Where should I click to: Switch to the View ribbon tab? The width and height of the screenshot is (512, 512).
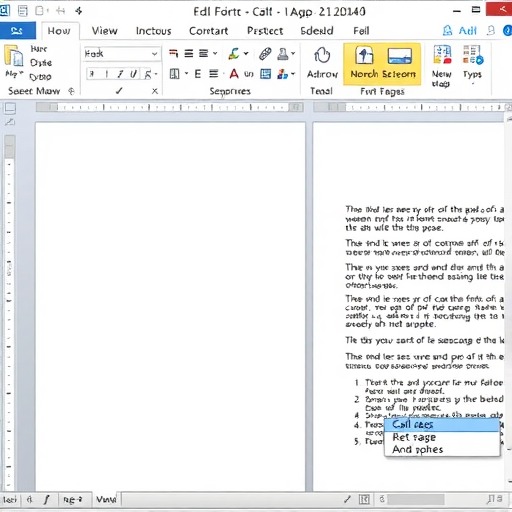[x=105, y=31]
